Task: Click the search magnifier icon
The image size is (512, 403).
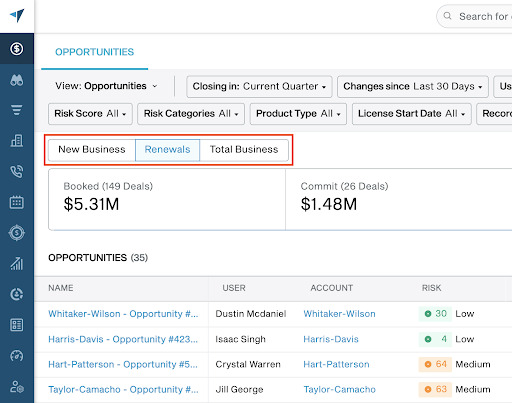Action: point(448,16)
